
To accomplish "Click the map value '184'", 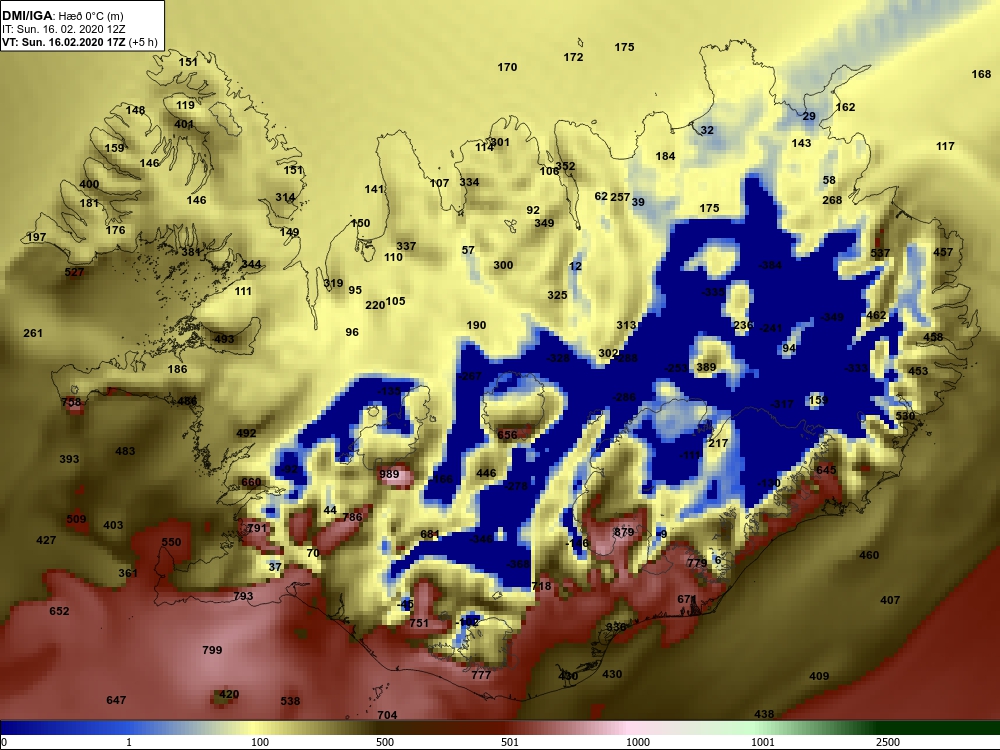I will pyautogui.click(x=665, y=156).
